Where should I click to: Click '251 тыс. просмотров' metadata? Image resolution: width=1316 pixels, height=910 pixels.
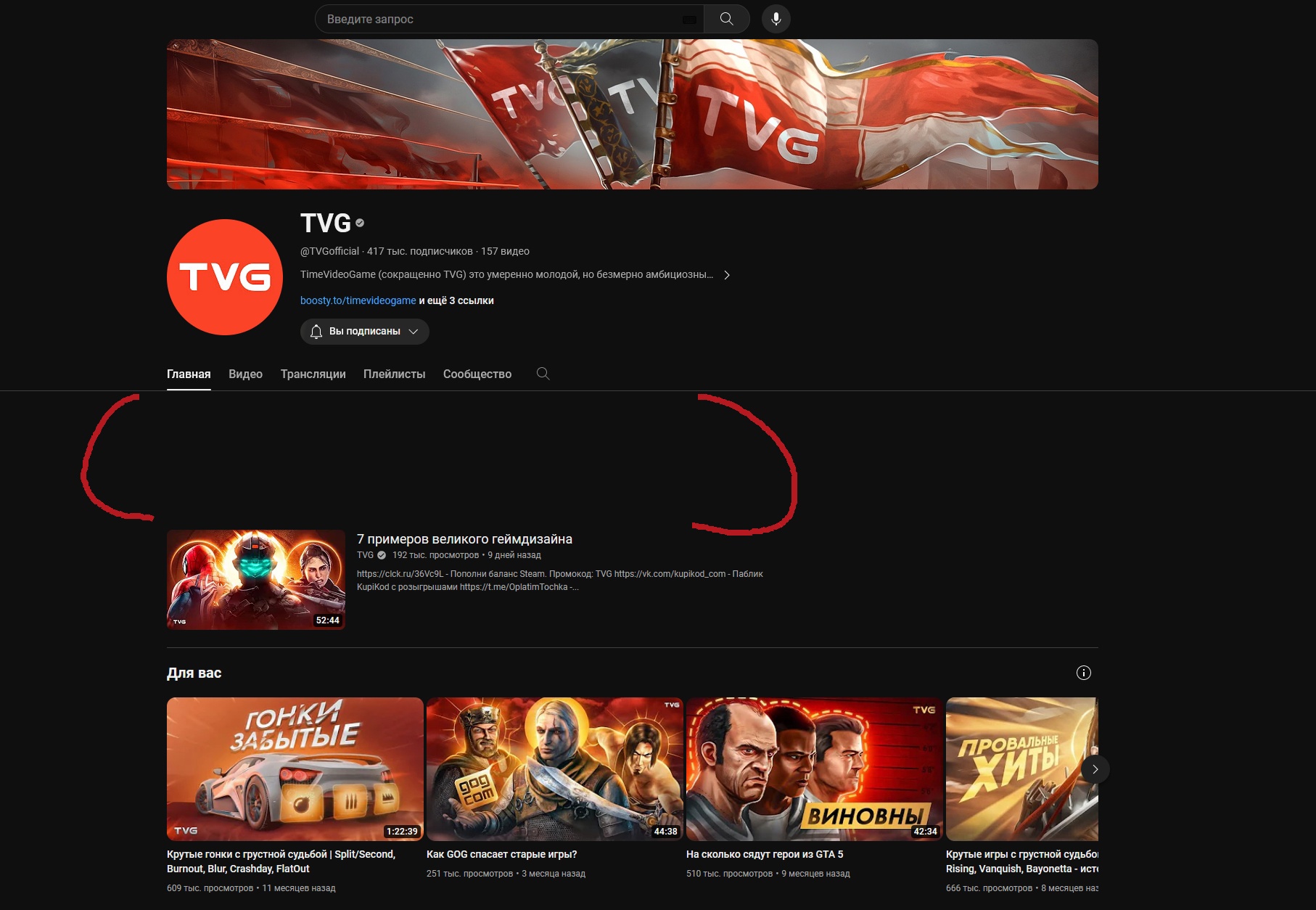470,874
